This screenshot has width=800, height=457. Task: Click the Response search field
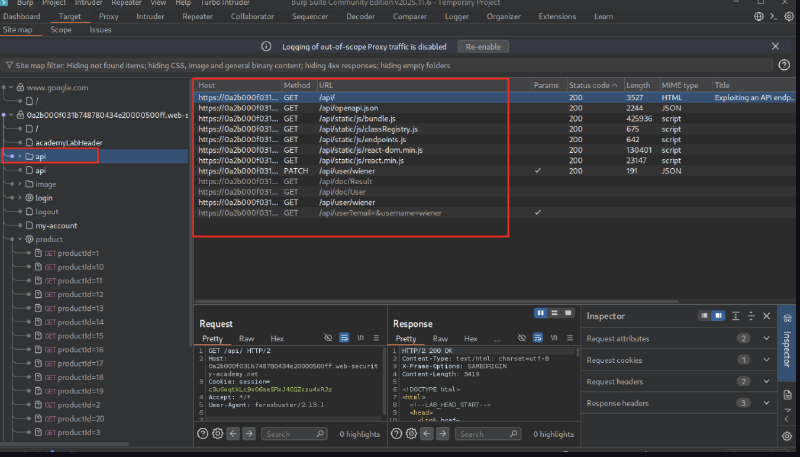coord(488,434)
